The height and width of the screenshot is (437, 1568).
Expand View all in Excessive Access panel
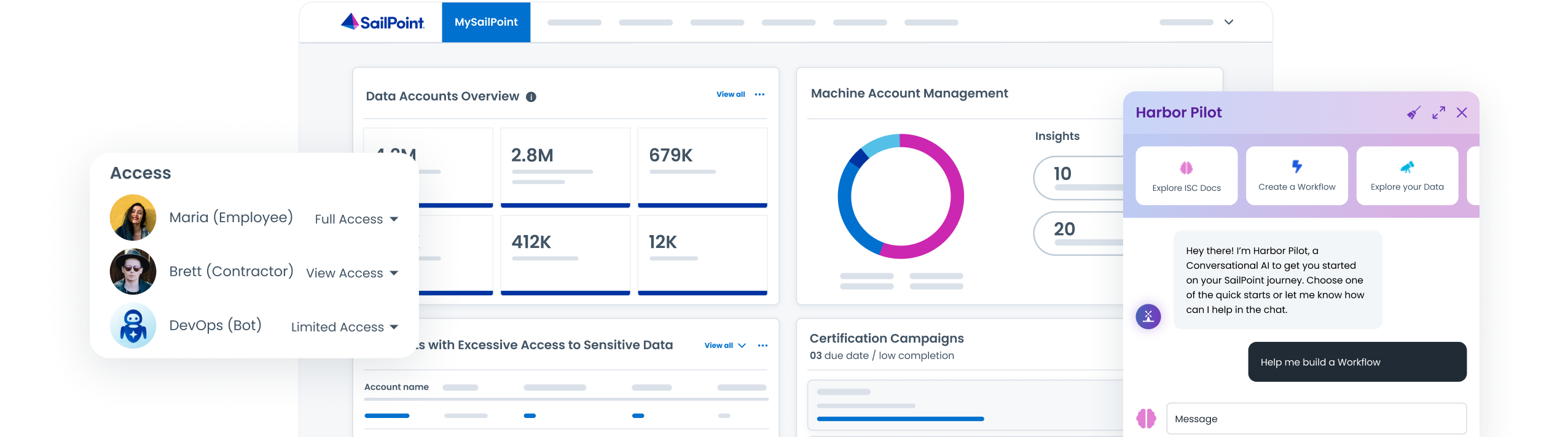(x=725, y=346)
